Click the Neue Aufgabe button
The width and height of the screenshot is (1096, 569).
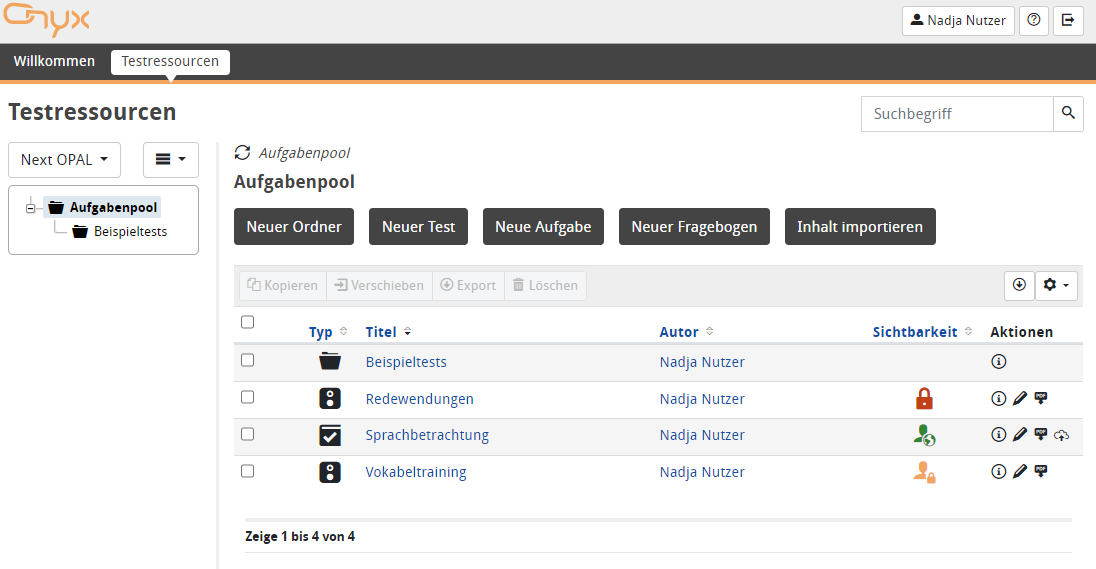click(x=543, y=226)
